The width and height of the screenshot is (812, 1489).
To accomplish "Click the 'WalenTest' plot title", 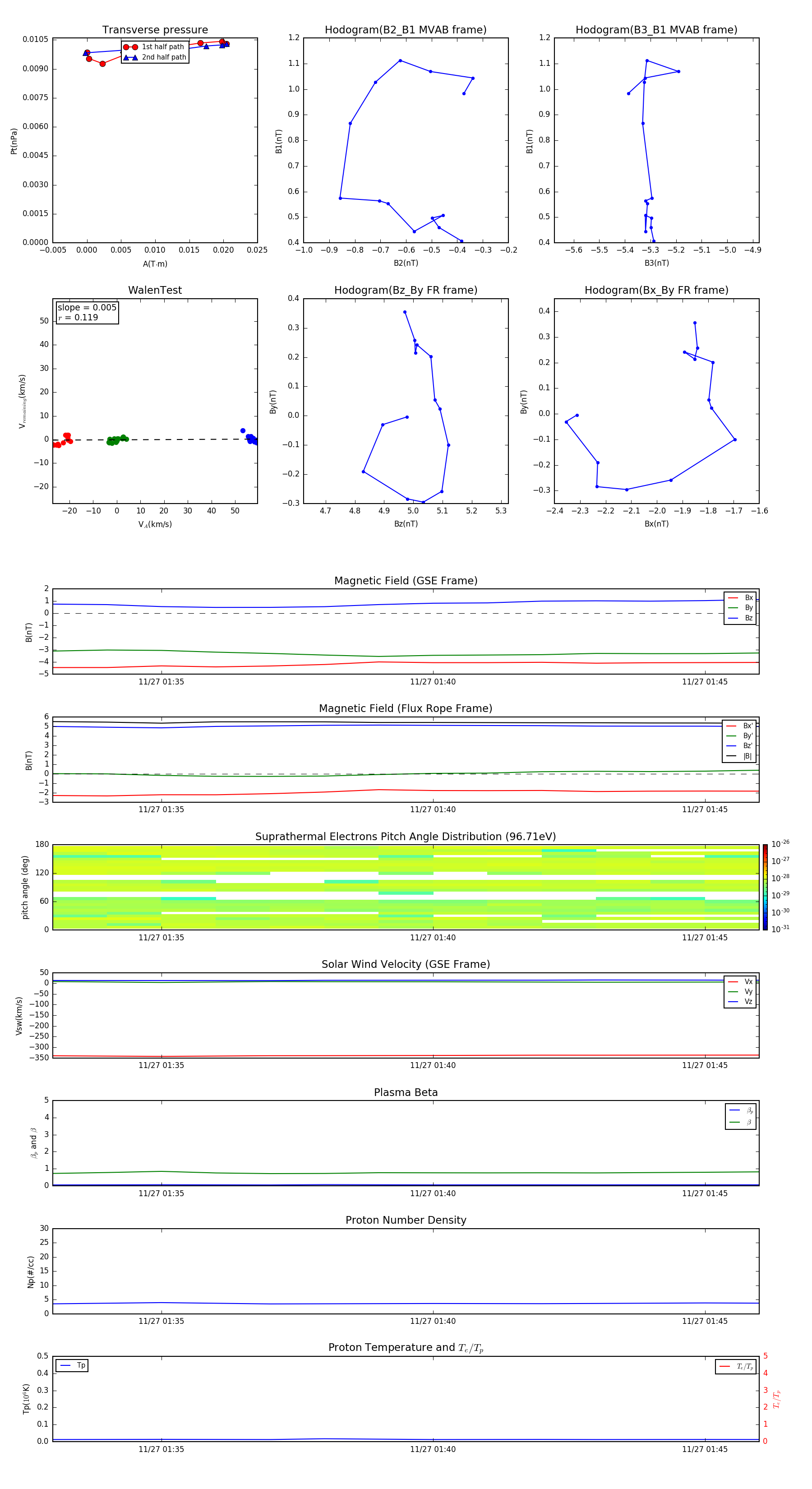I will click(155, 290).
